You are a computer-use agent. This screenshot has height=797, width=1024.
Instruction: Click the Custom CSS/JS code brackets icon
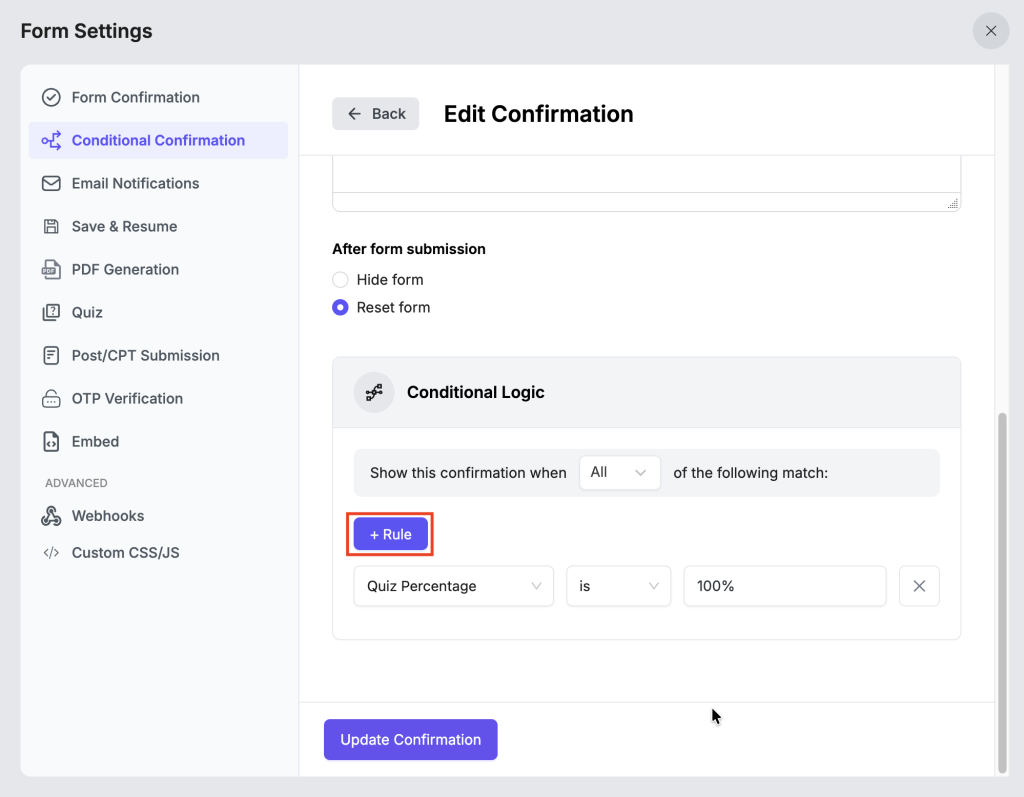(x=51, y=553)
